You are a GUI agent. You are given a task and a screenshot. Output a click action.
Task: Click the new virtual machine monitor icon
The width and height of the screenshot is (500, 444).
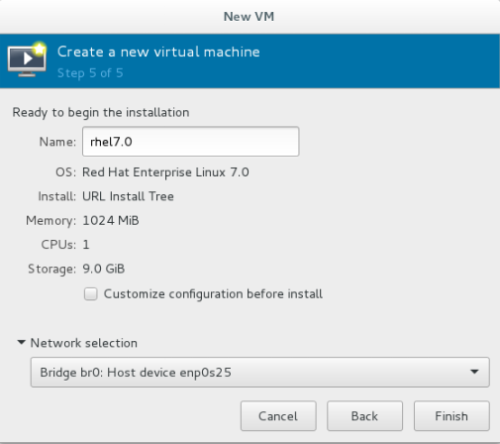point(27,60)
